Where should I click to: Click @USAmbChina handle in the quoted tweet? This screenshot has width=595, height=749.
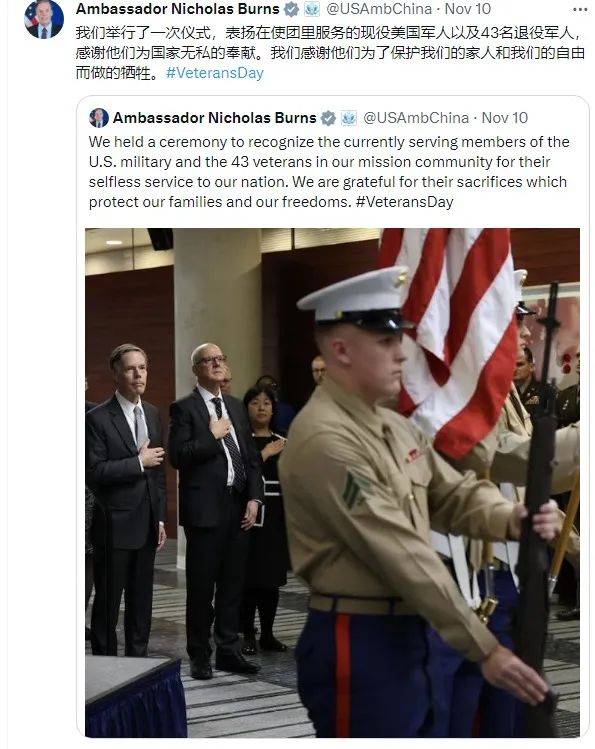coord(416,118)
